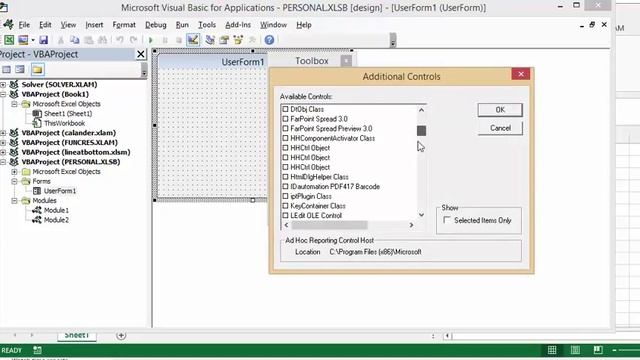
Task: Open the Insert UserForm dropdown arrow
Action: pos(33,40)
